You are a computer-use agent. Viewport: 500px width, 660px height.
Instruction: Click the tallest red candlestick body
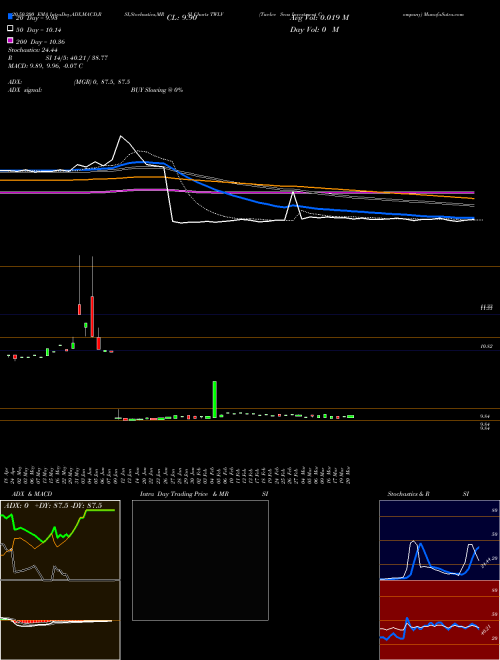point(92,317)
